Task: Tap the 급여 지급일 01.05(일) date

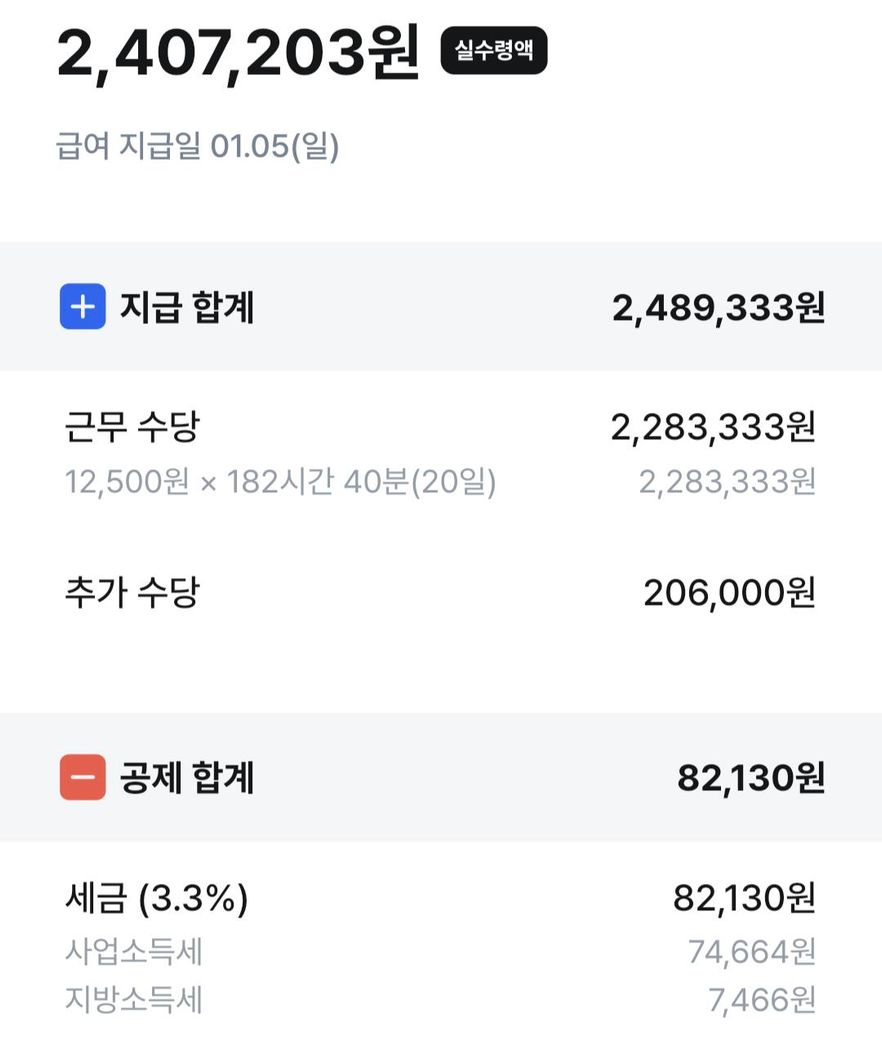Action: [x=197, y=148]
